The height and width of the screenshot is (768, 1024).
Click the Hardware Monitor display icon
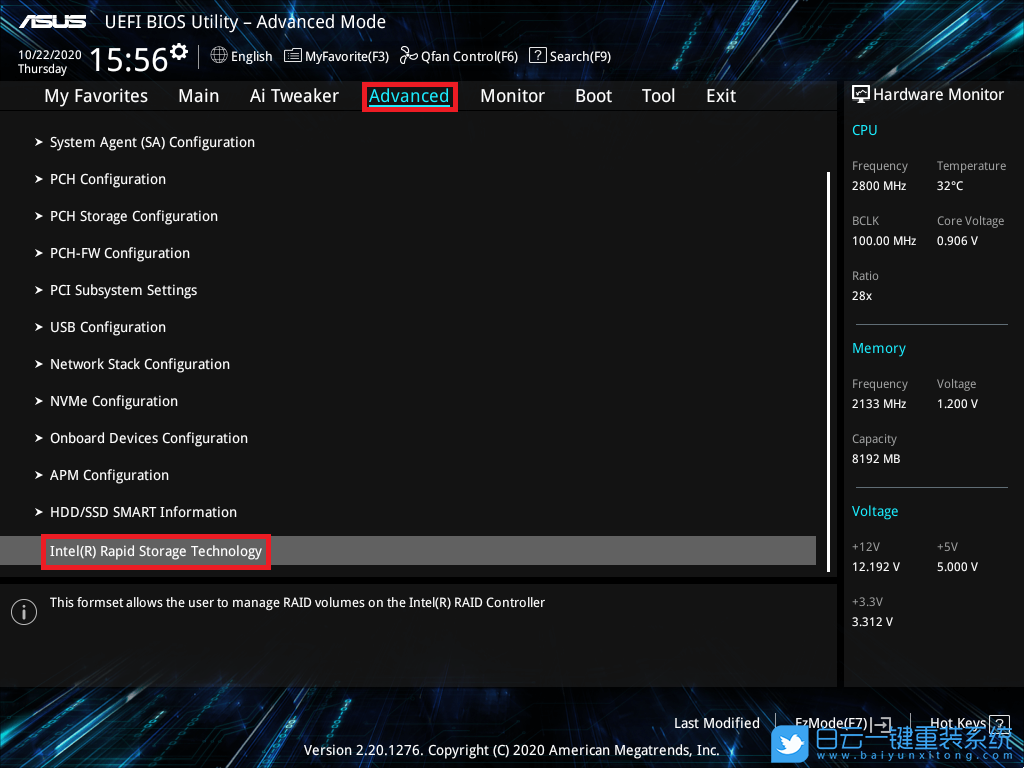tap(860, 94)
